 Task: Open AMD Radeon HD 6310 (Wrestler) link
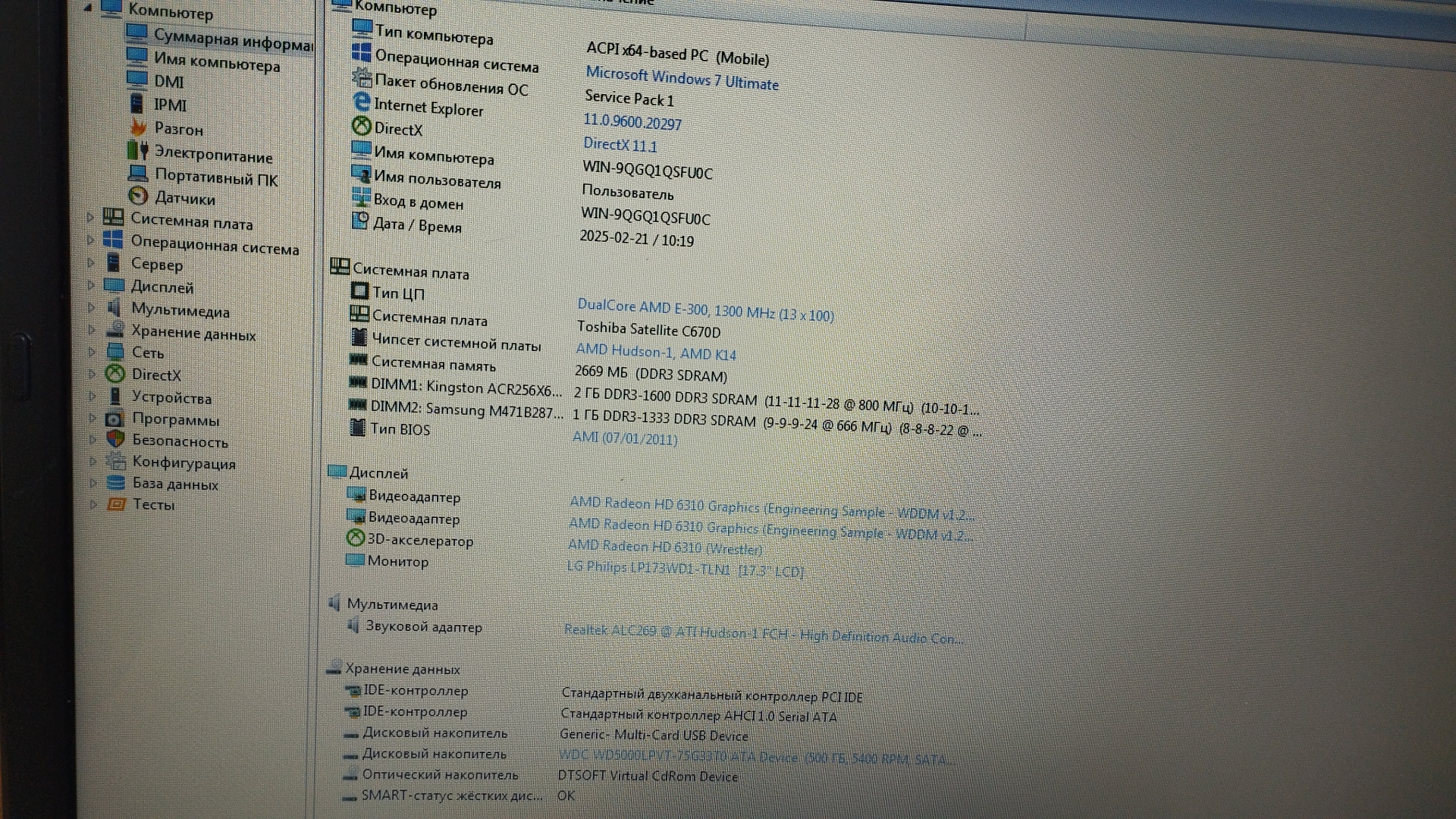(x=665, y=546)
